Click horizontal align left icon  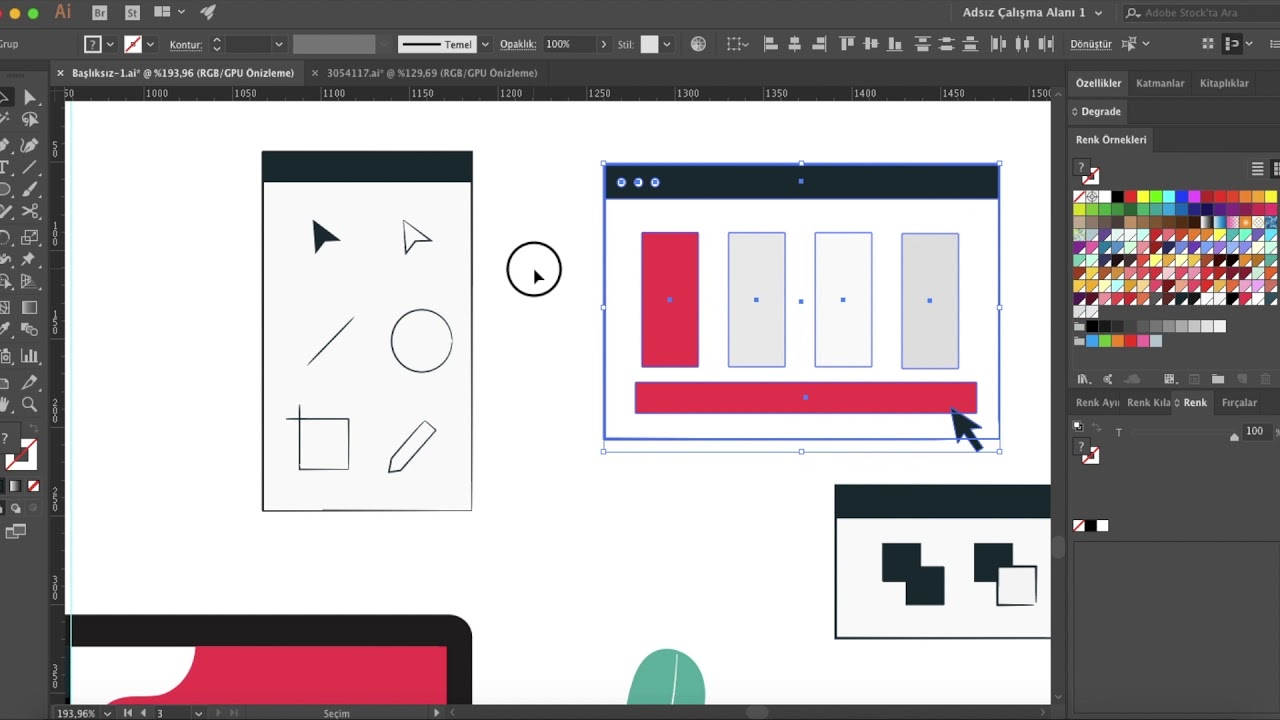(x=771, y=44)
